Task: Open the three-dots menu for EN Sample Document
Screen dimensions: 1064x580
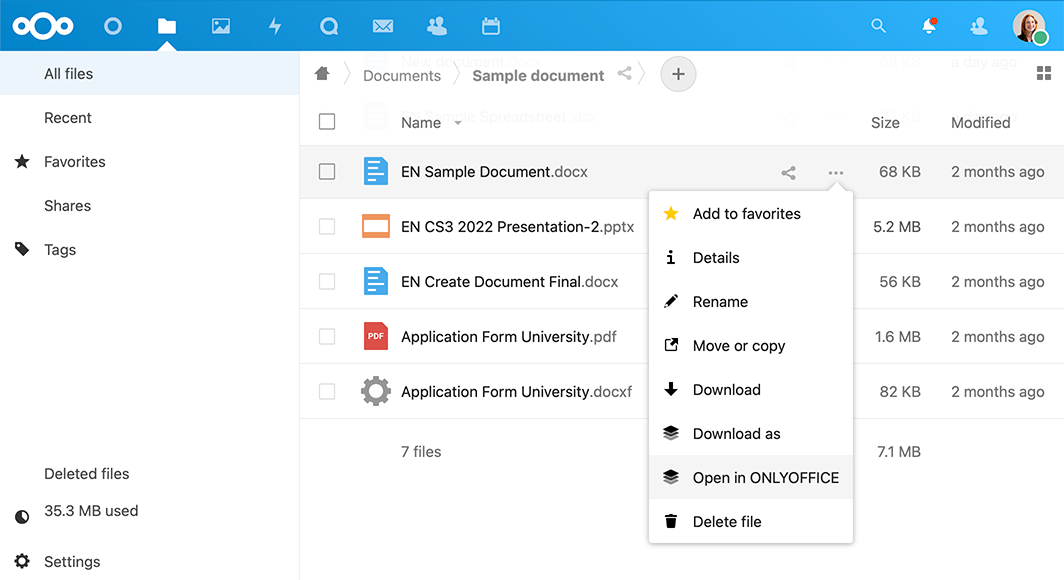Action: click(835, 172)
